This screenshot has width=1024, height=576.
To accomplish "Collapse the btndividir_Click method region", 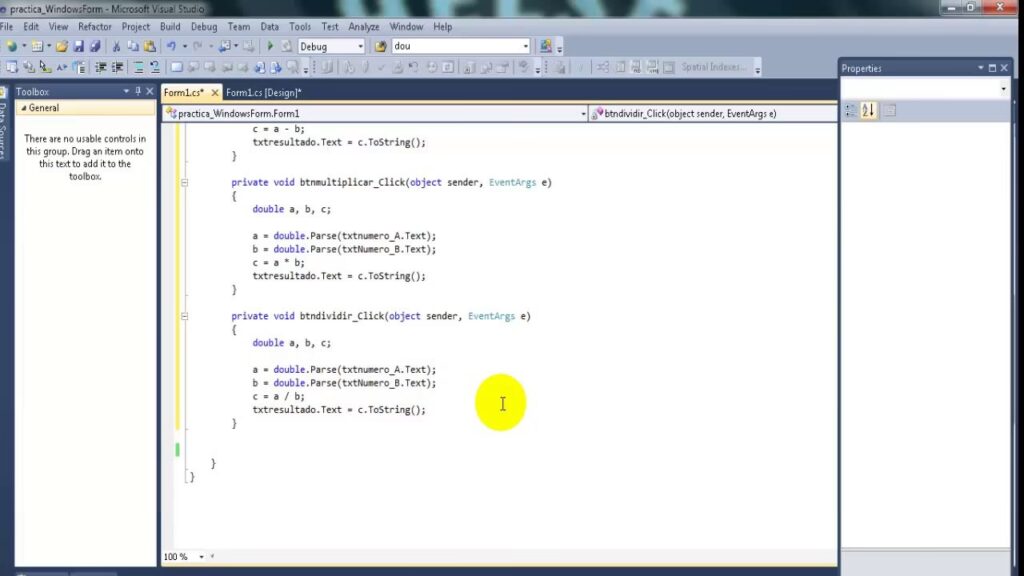I will pyautogui.click(x=185, y=316).
